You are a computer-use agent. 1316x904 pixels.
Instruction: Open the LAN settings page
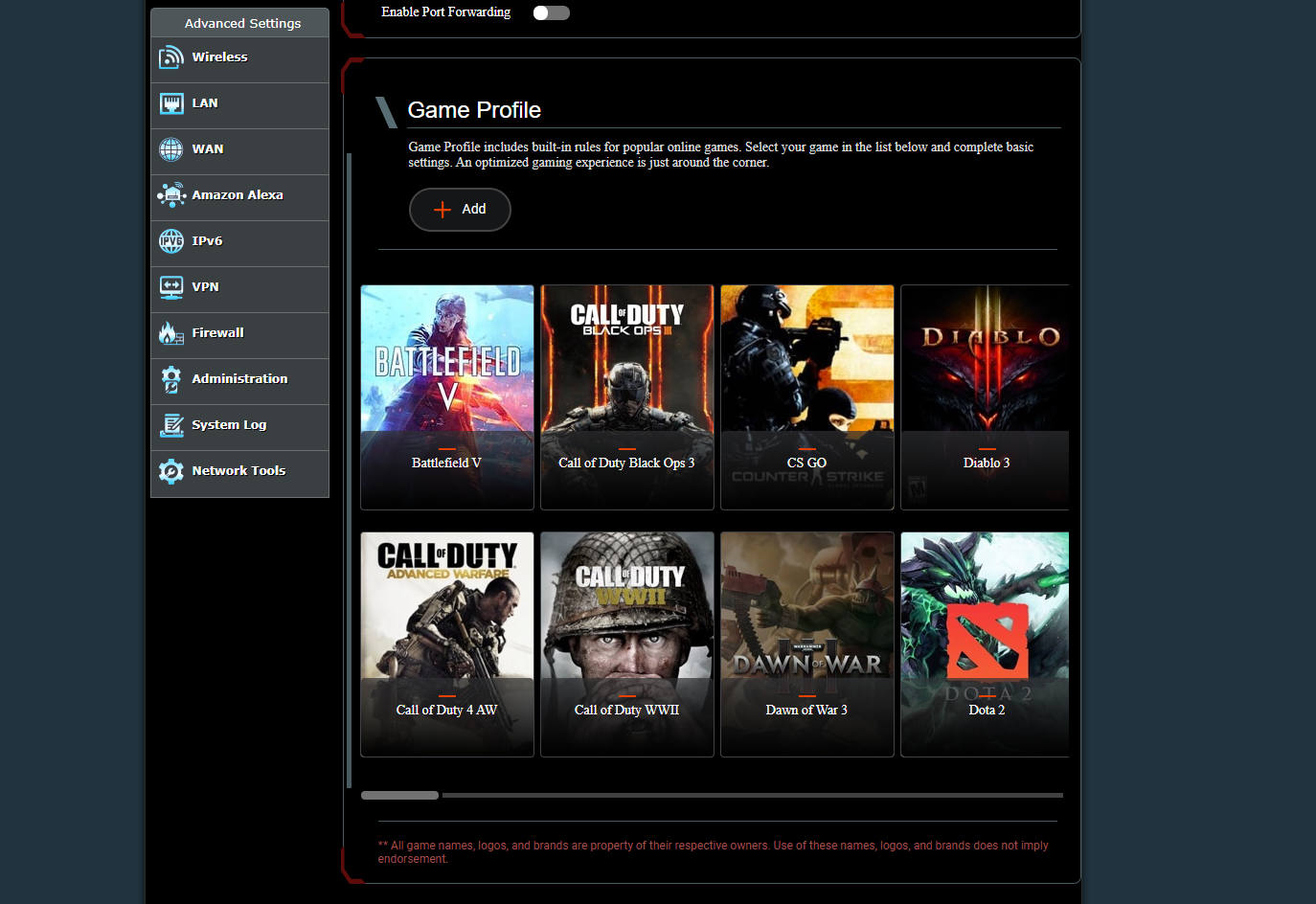pyautogui.click(x=239, y=104)
